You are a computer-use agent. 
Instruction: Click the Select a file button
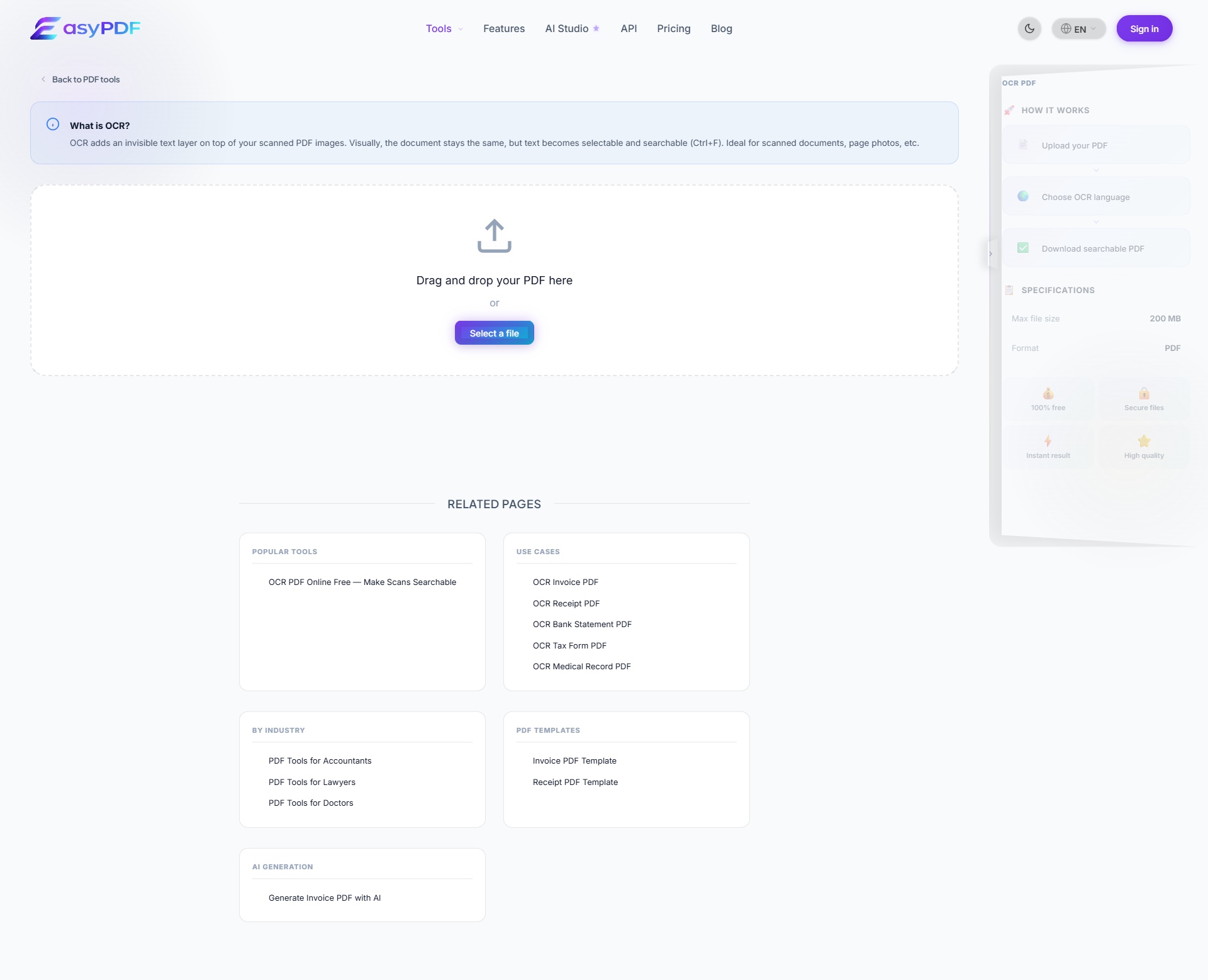(x=494, y=333)
